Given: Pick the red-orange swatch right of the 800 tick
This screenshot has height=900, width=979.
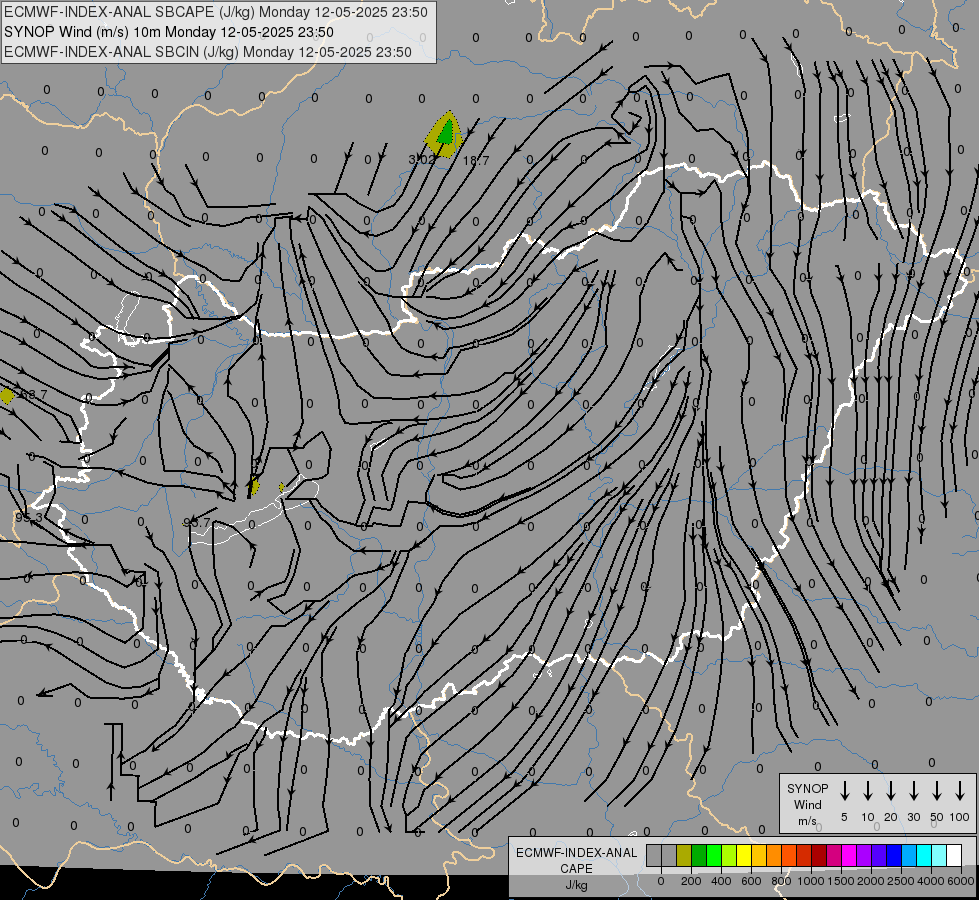Looking at the screenshot, I should coord(789,856).
